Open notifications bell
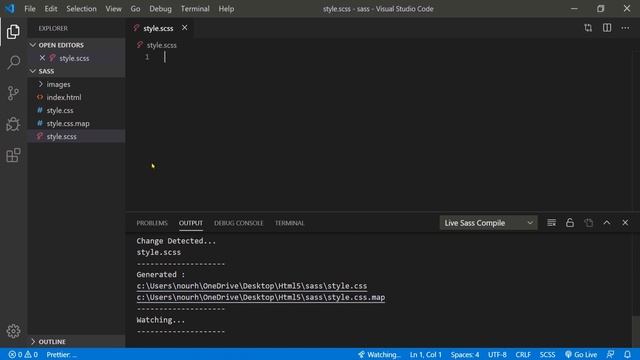 (627, 354)
